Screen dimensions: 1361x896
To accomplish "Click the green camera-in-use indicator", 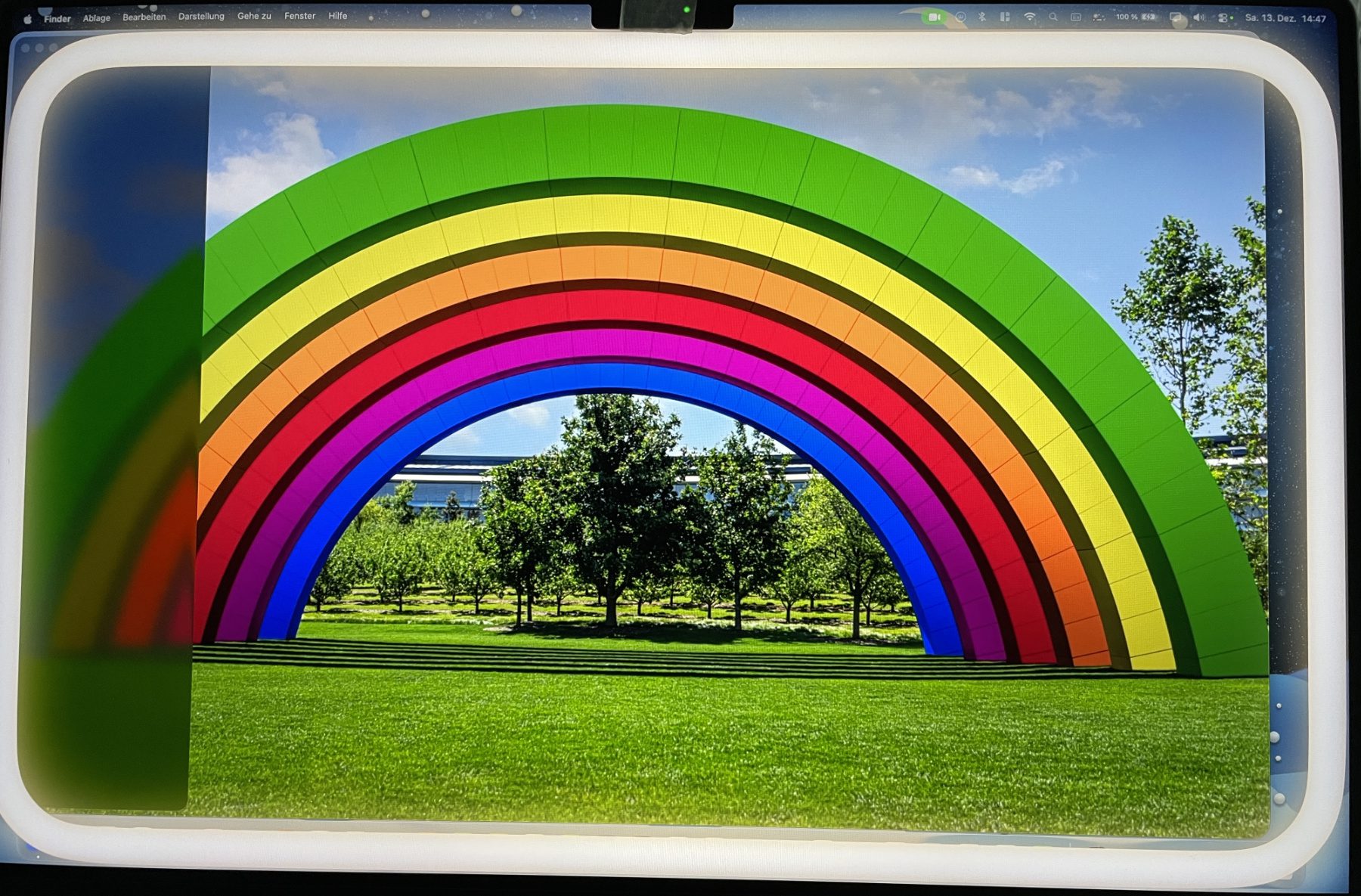I will [935, 17].
